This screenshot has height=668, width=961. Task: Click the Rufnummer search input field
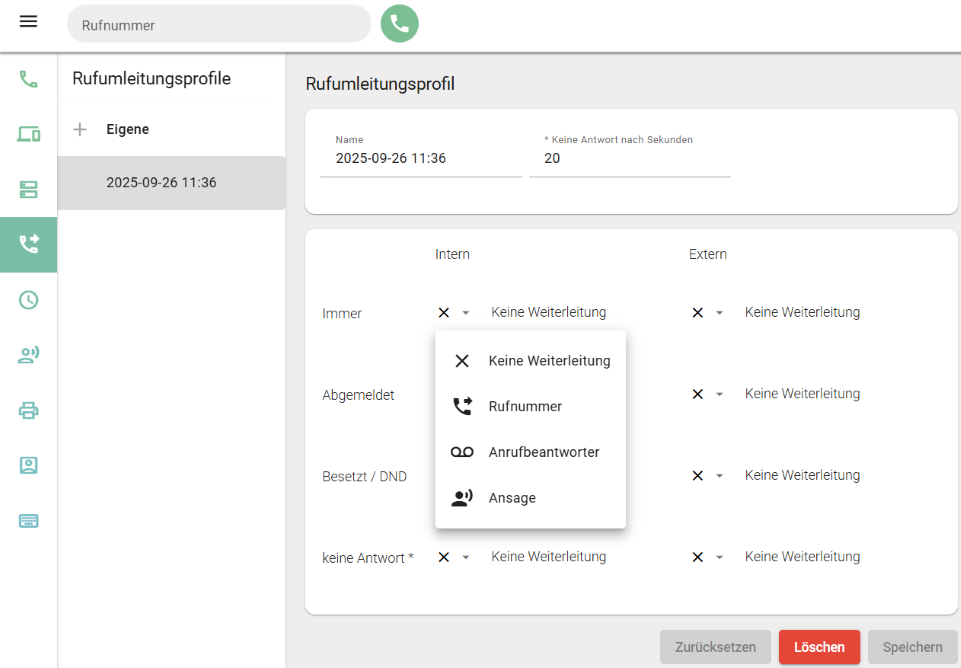[x=218, y=25]
